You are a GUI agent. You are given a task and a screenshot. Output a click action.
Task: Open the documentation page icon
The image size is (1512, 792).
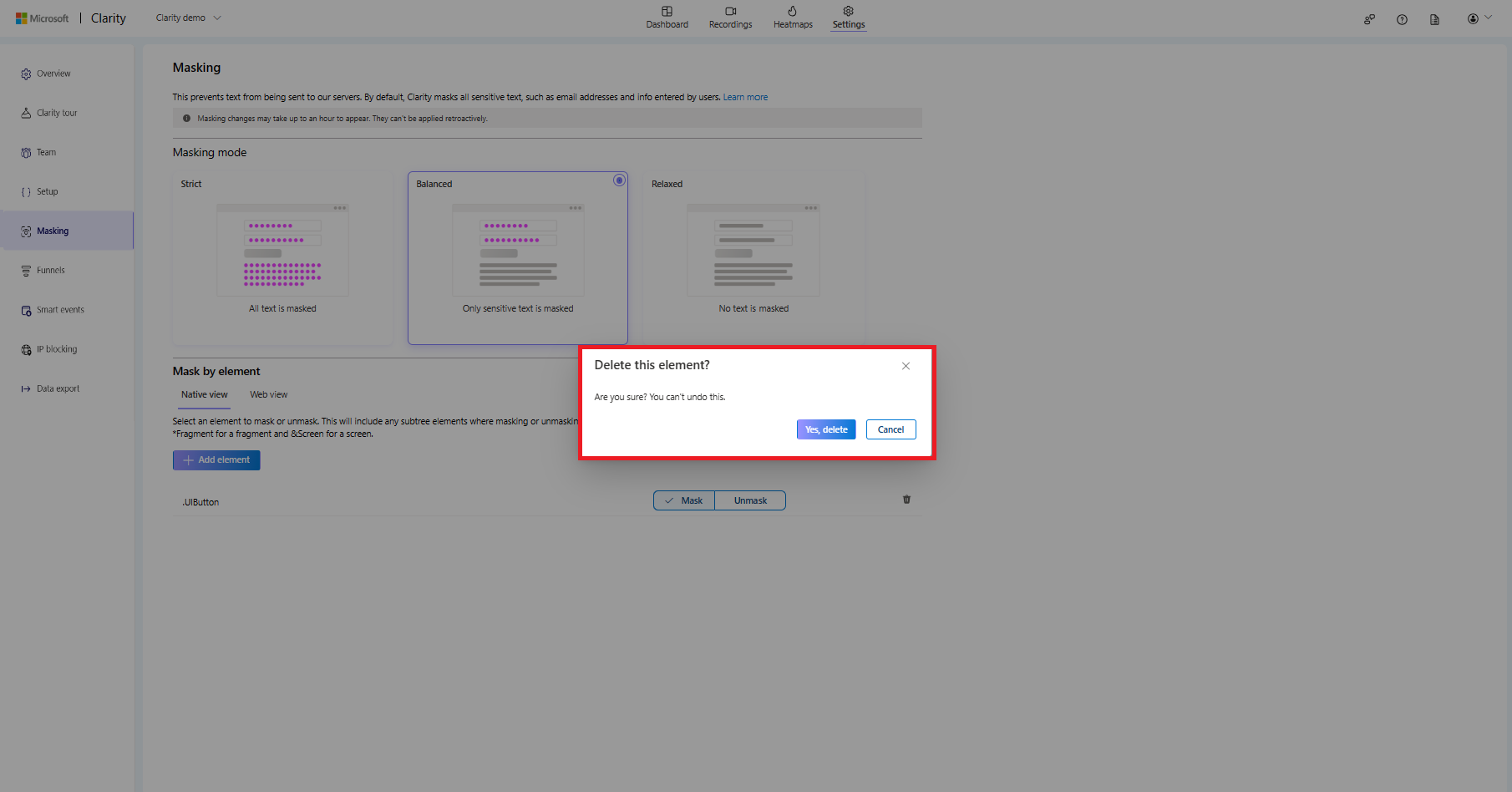(x=1434, y=19)
